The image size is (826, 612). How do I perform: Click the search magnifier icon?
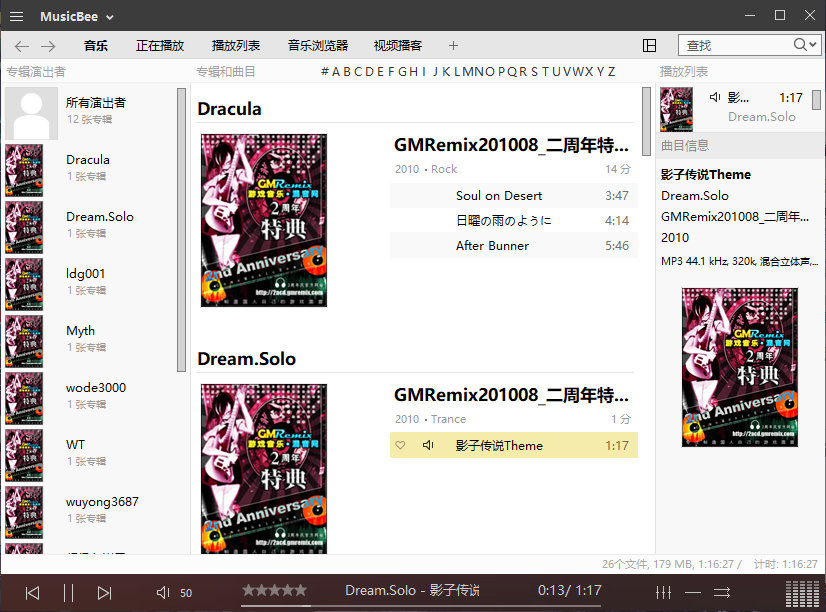pyautogui.click(x=800, y=45)
